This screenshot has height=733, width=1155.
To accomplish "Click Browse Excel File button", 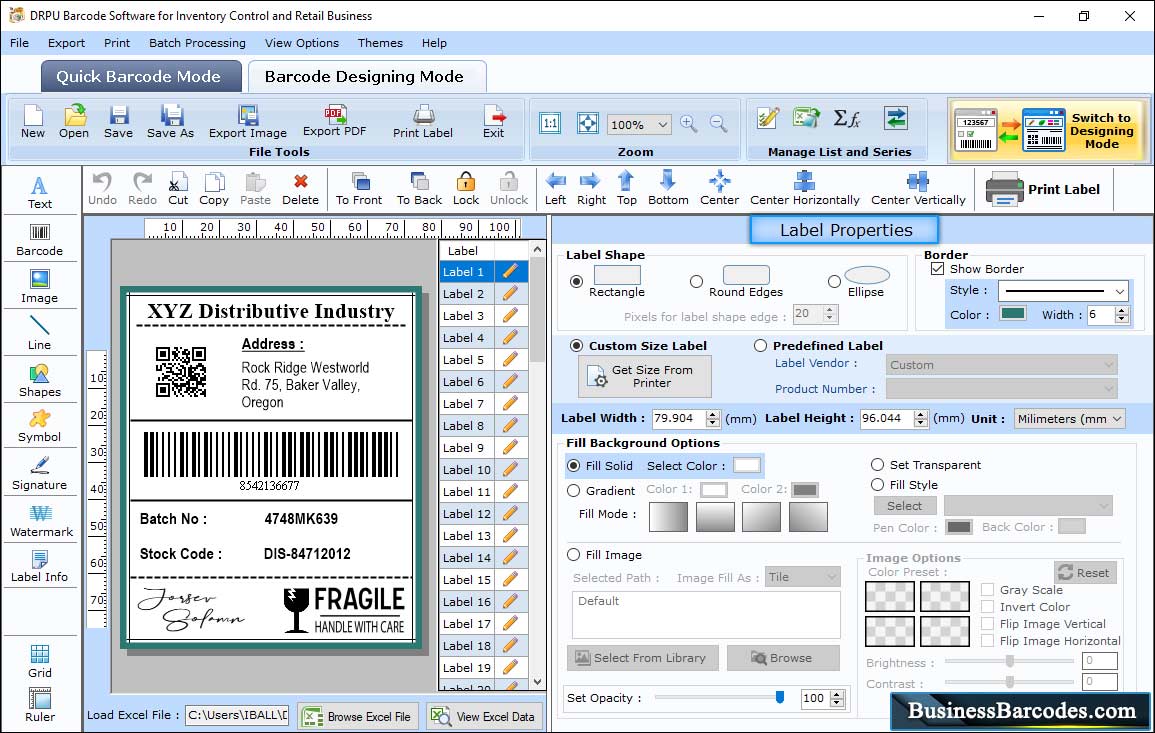I will pos(358,716).
